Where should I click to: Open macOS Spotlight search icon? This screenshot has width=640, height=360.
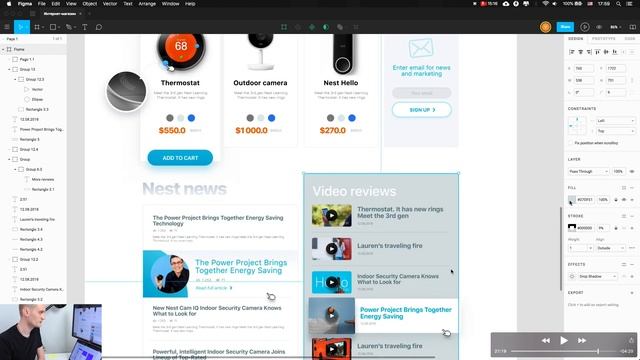tap(619, 4)
